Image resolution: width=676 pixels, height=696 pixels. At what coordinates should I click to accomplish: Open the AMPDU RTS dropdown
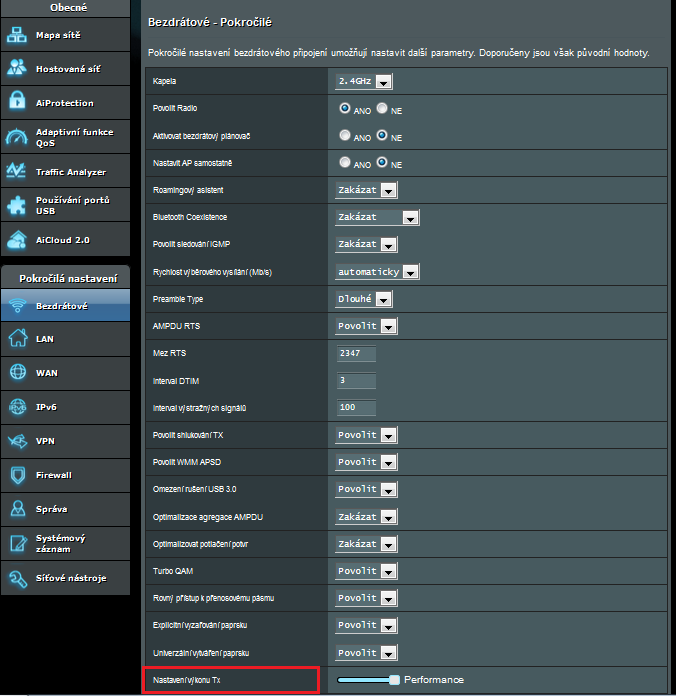pyautogui.click(x=366, y=326)
